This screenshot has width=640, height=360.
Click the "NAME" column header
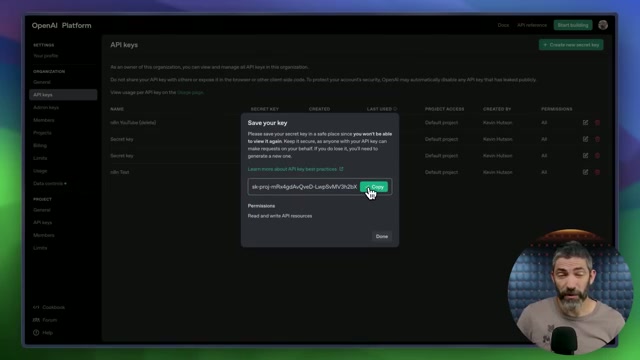tap(117, 109)
